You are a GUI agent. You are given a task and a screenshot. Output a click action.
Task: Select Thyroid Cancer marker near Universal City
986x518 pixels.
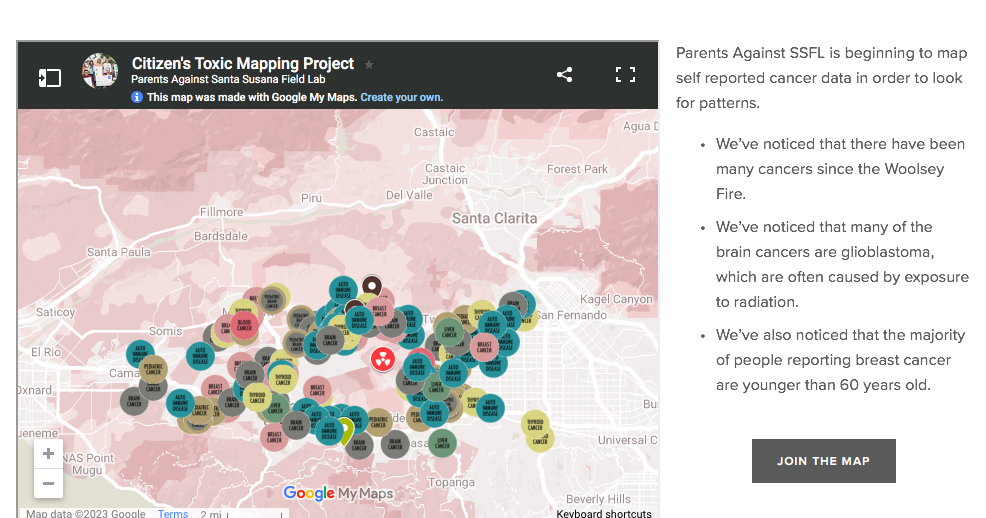[535, 425]
